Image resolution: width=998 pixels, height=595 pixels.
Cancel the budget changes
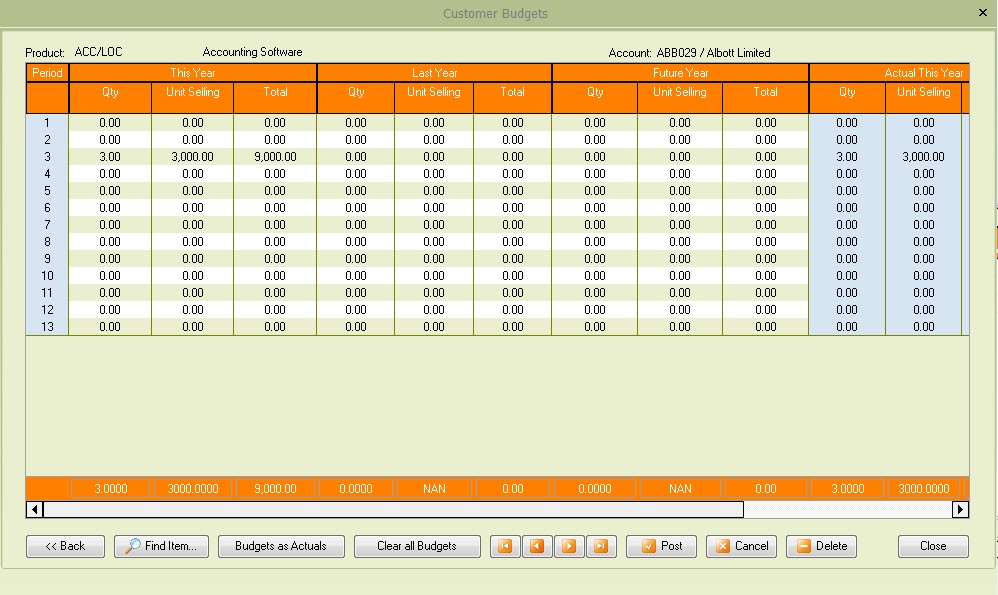point(741,546)
